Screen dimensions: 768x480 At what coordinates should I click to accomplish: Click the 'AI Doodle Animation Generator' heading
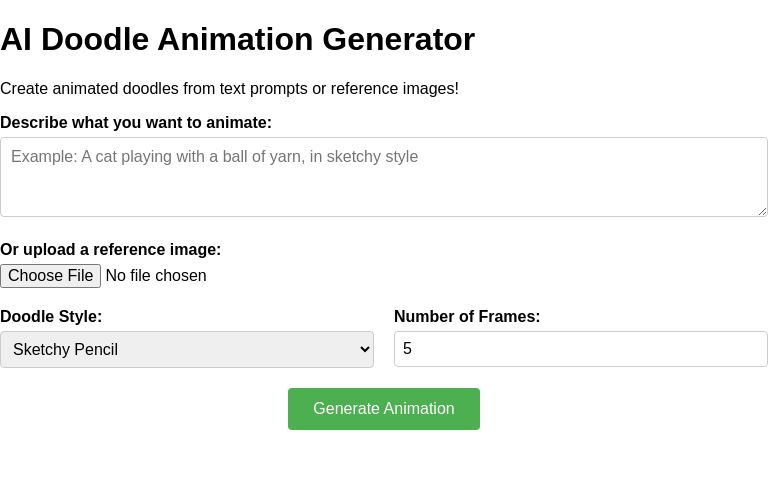coord(237,40)
